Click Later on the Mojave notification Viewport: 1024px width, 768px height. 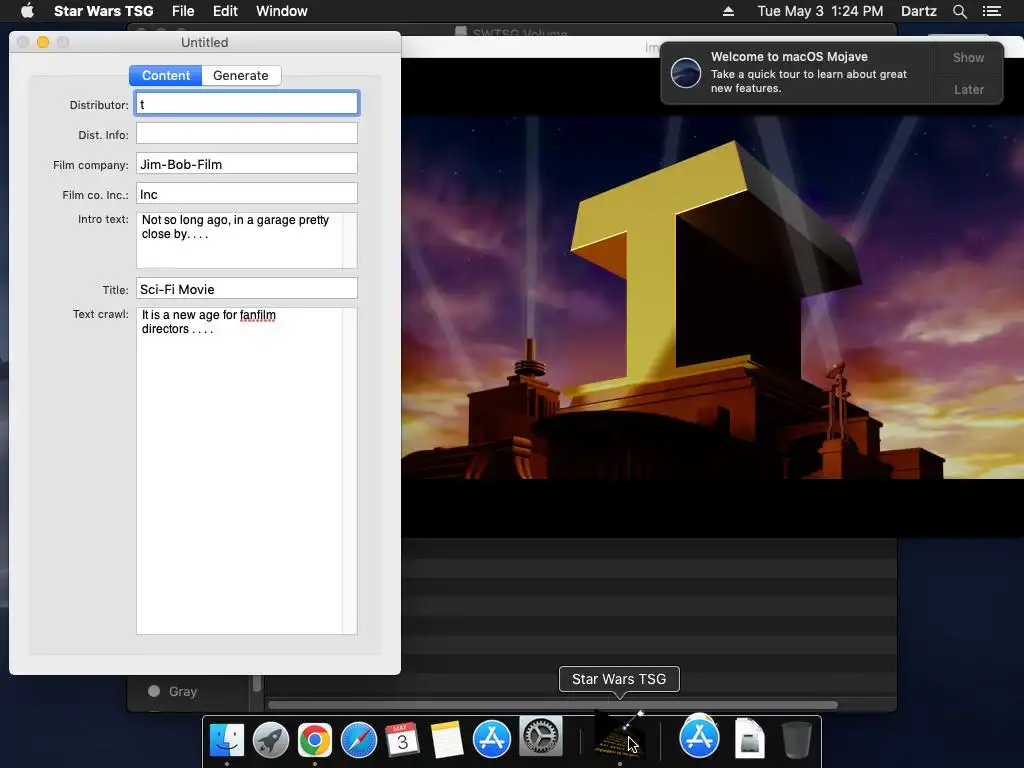point(968,89)
